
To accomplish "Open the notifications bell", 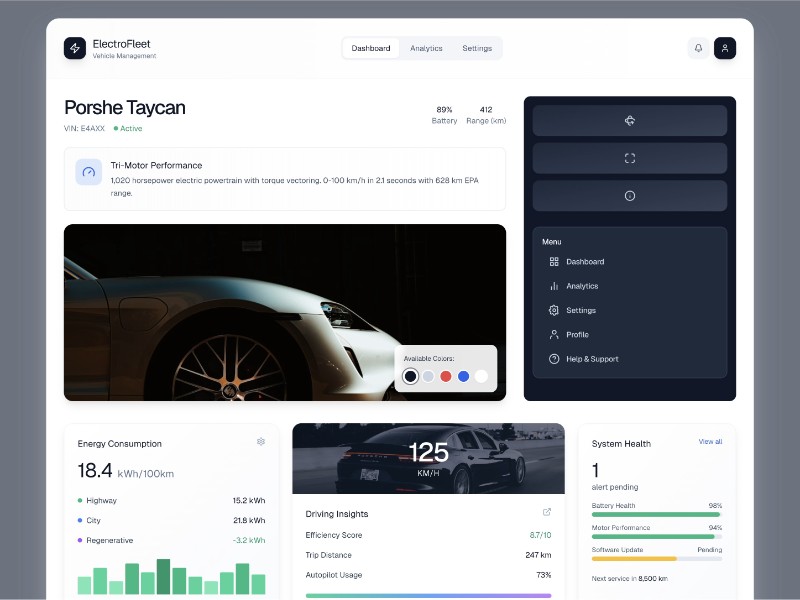I will click(698, 48).
